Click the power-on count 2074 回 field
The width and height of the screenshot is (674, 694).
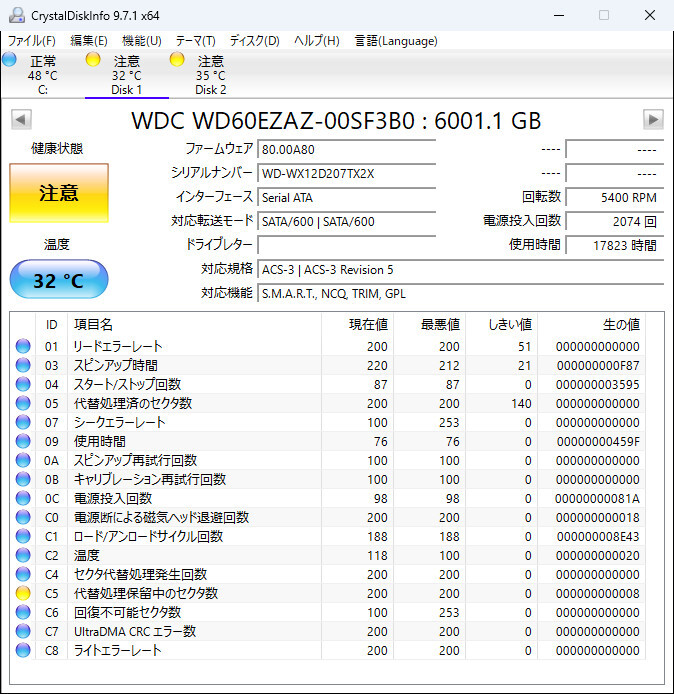click(615, 221)
